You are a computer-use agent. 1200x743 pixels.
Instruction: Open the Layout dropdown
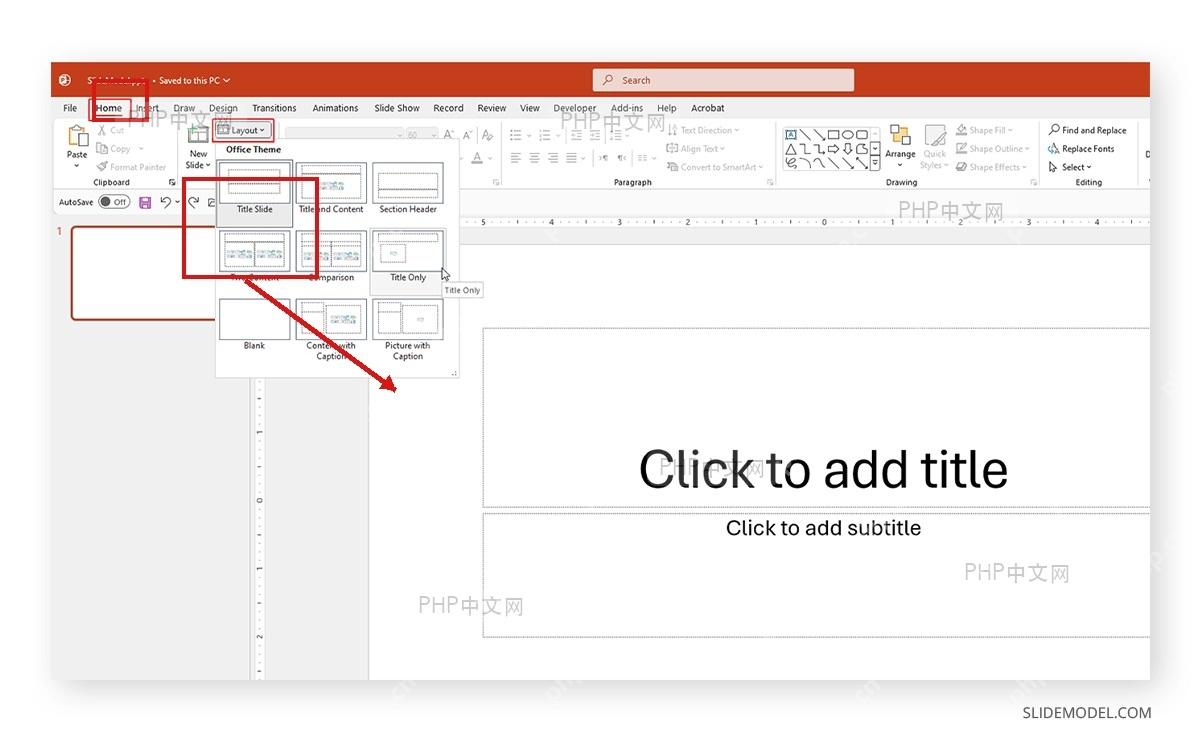tap(242, 130)
